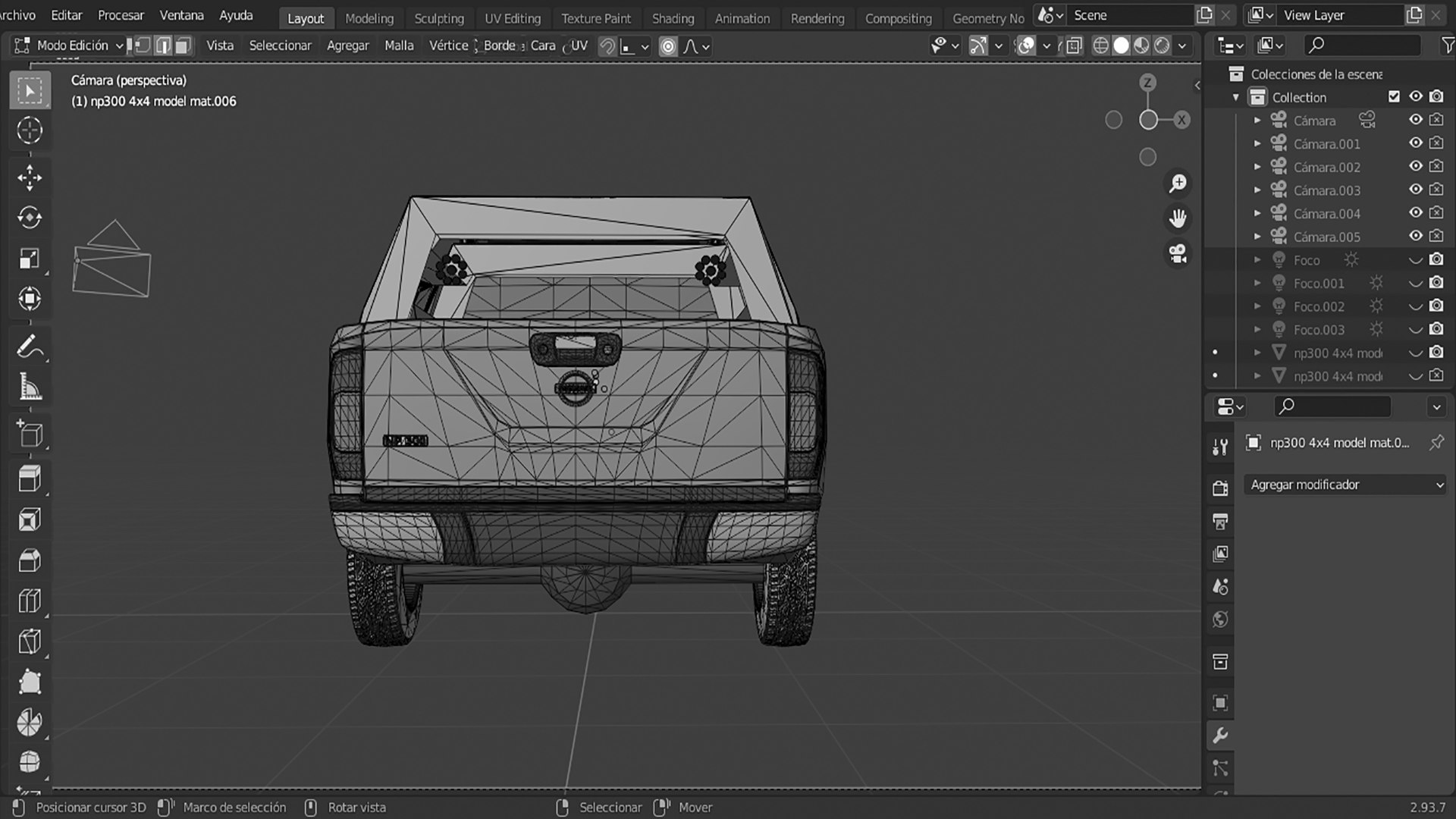
Task: Open the Ventana menu
Action: [181, 15]
